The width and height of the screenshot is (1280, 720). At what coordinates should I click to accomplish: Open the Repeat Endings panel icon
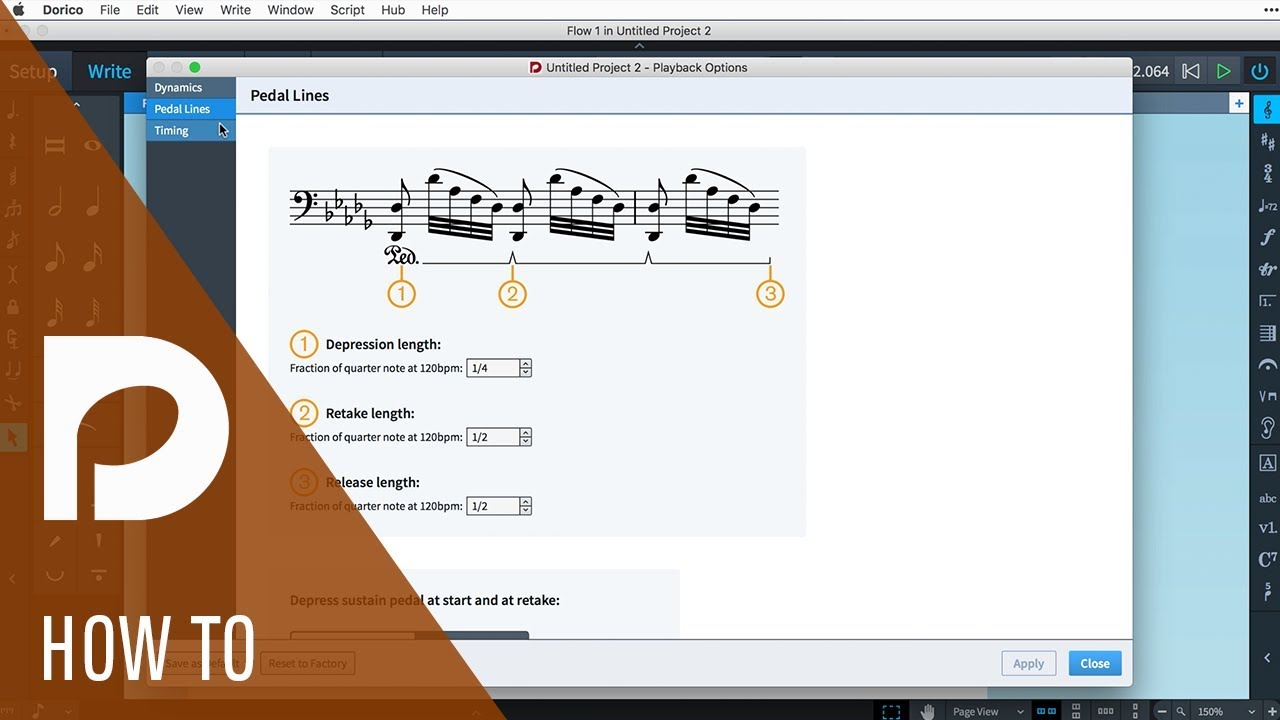point(1267,302)
